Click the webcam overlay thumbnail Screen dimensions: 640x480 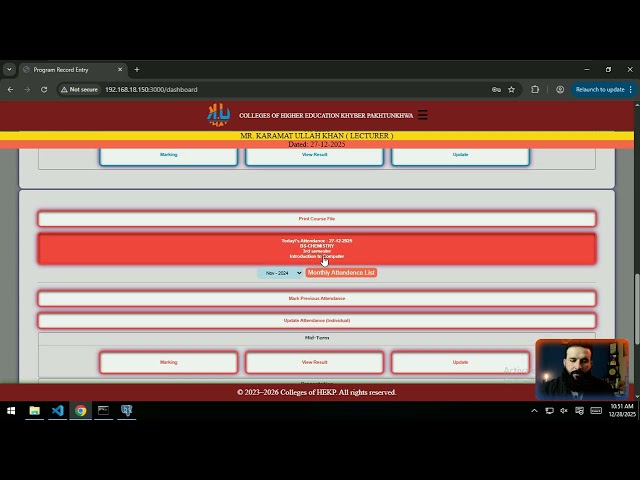pos(582,369)
